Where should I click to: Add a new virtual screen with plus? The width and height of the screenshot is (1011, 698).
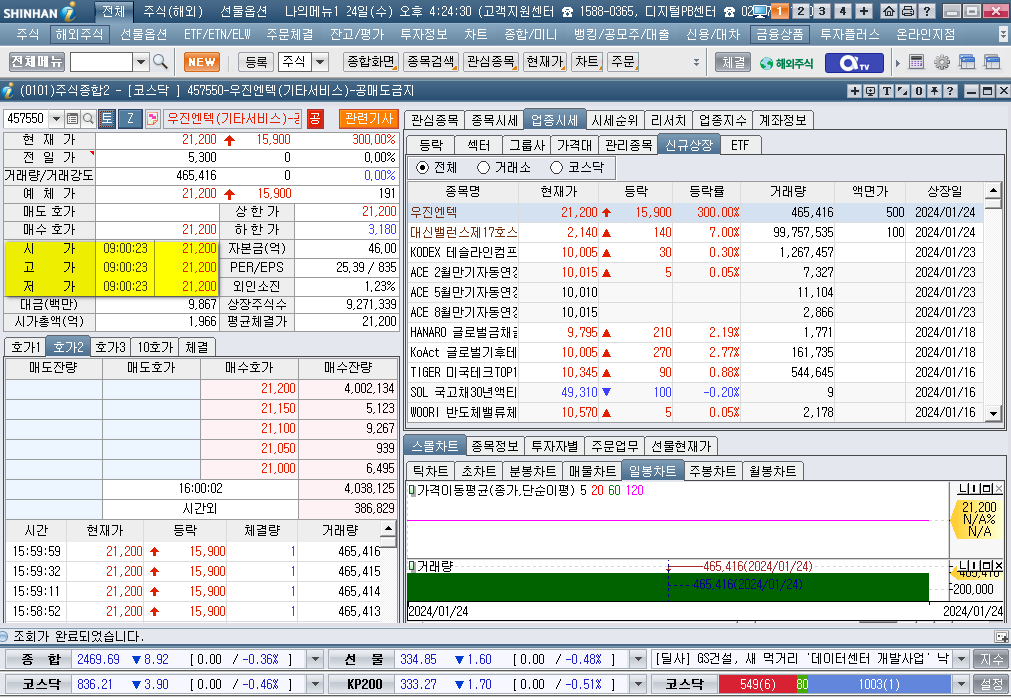click(x=864, y=11)
